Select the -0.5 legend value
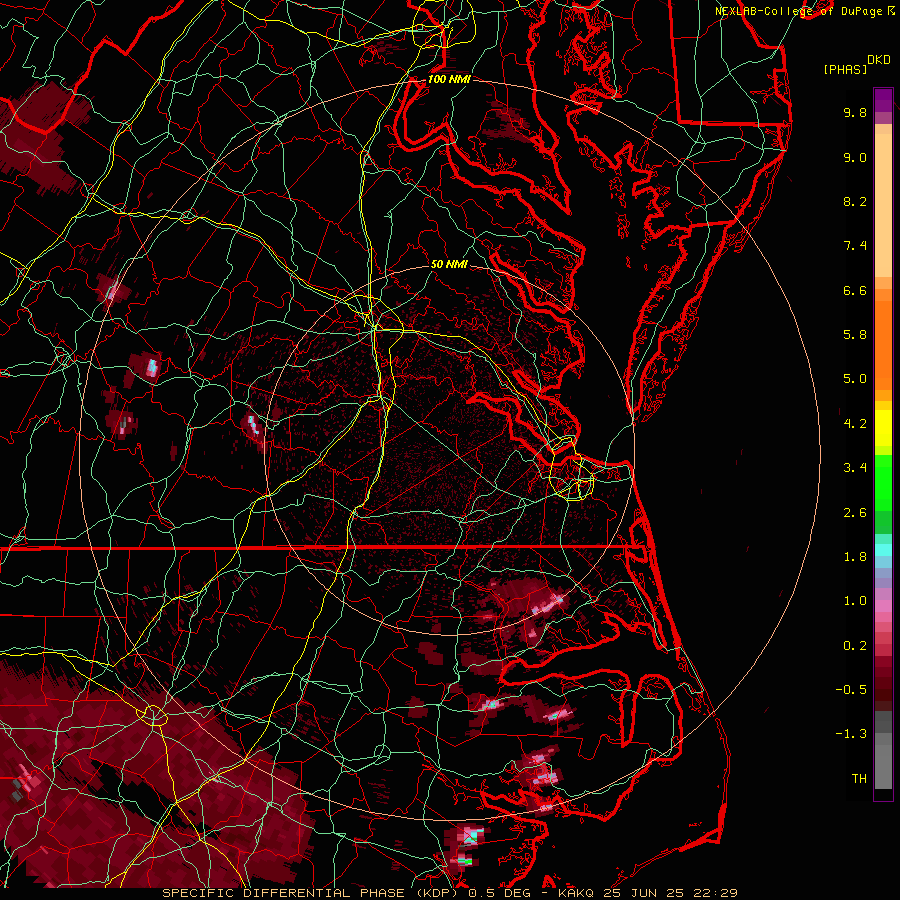Viewport: 900px width, 900px height. coord(851,690)
